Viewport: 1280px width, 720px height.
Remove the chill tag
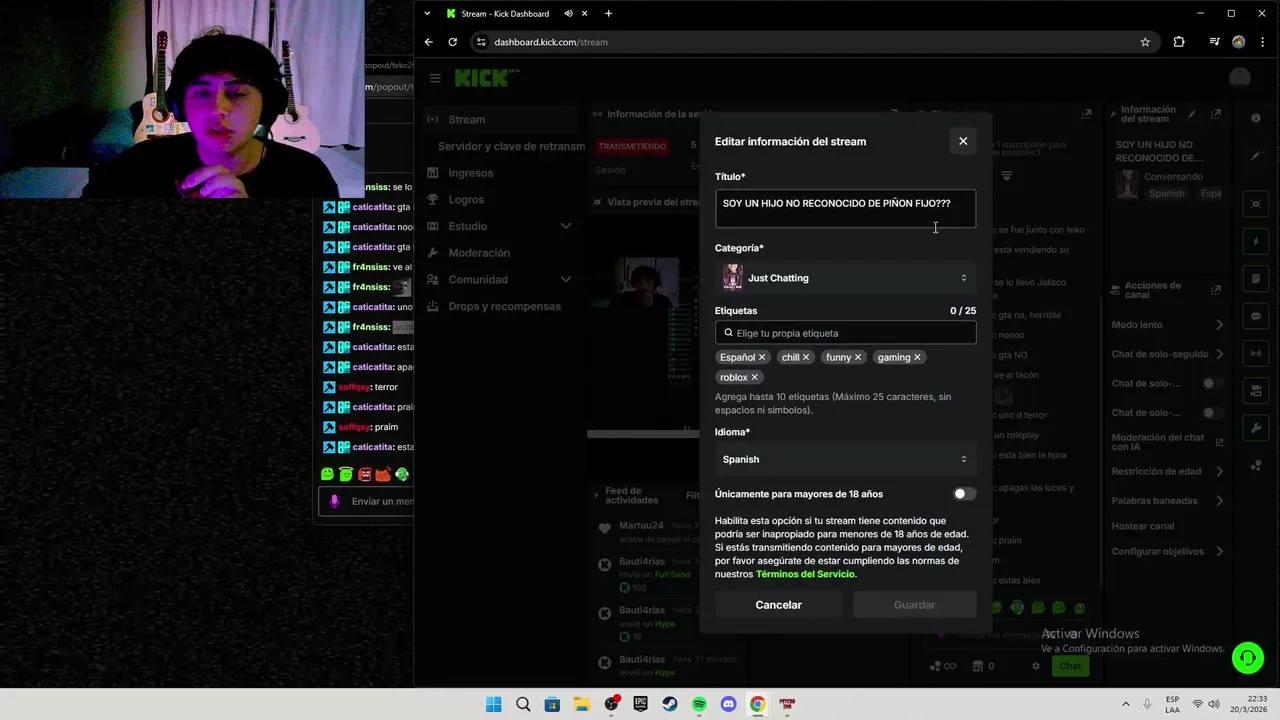pyautogui.click(x=806, y=357)
